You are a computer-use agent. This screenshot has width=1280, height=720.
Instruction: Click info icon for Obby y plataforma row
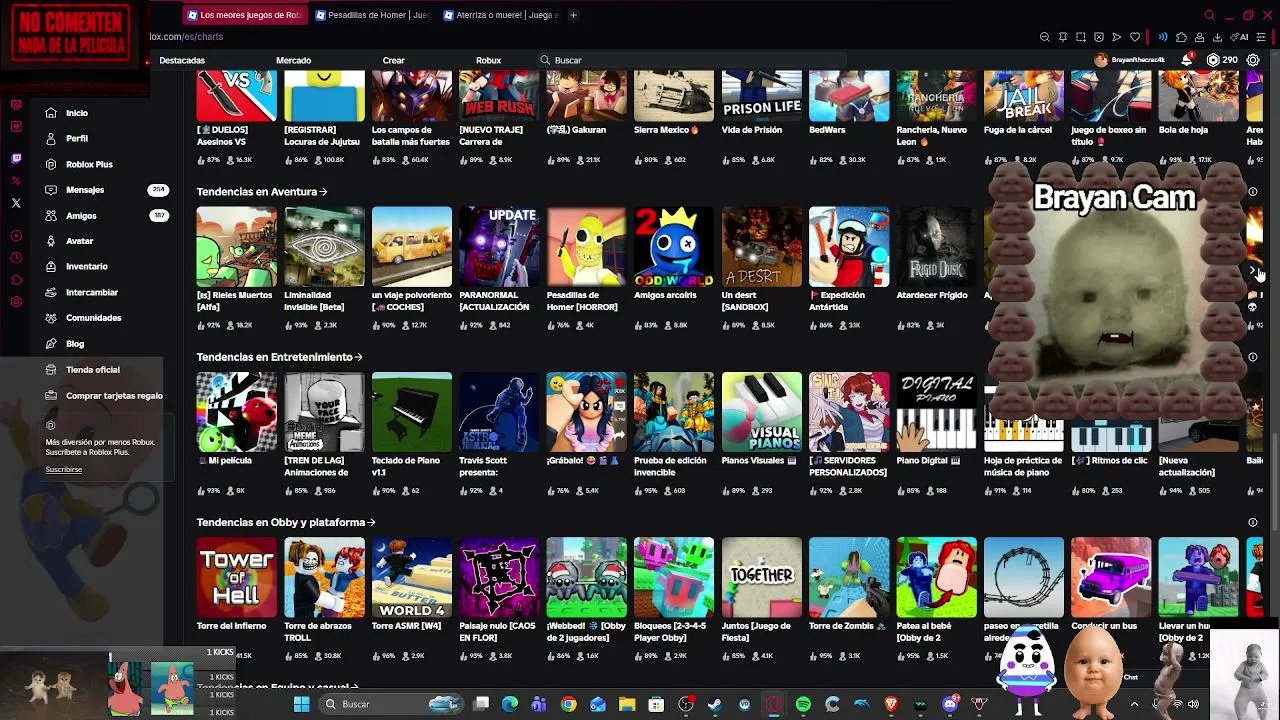point(1253,522)
